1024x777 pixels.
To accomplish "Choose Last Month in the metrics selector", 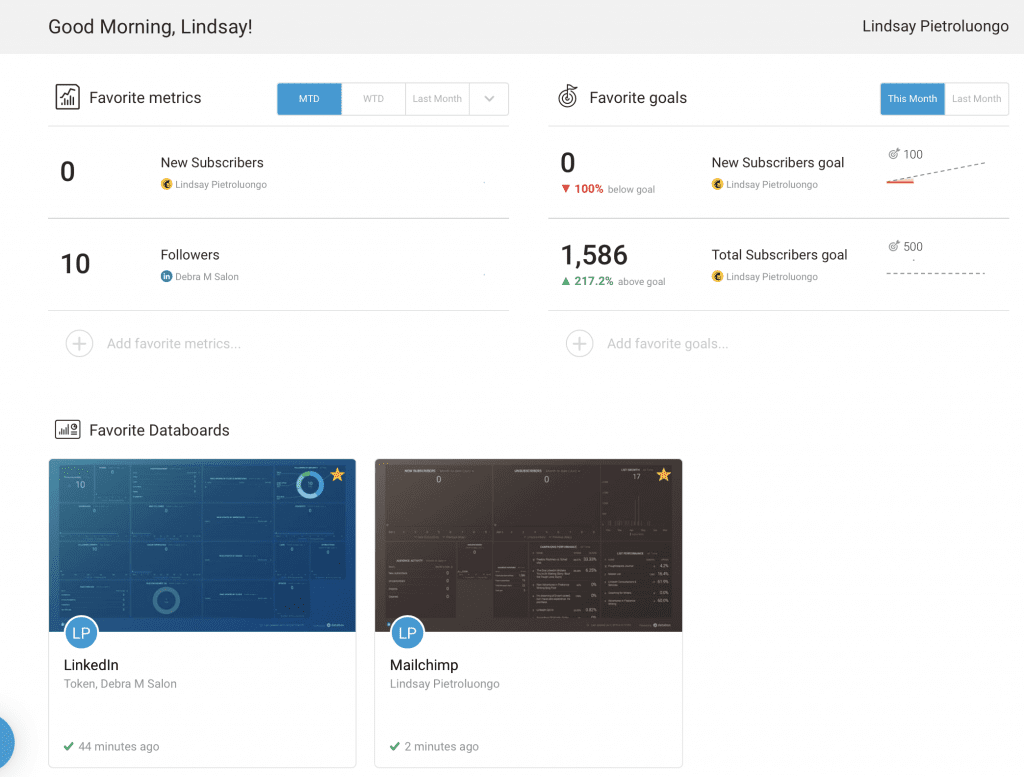I will pos(436,99).
